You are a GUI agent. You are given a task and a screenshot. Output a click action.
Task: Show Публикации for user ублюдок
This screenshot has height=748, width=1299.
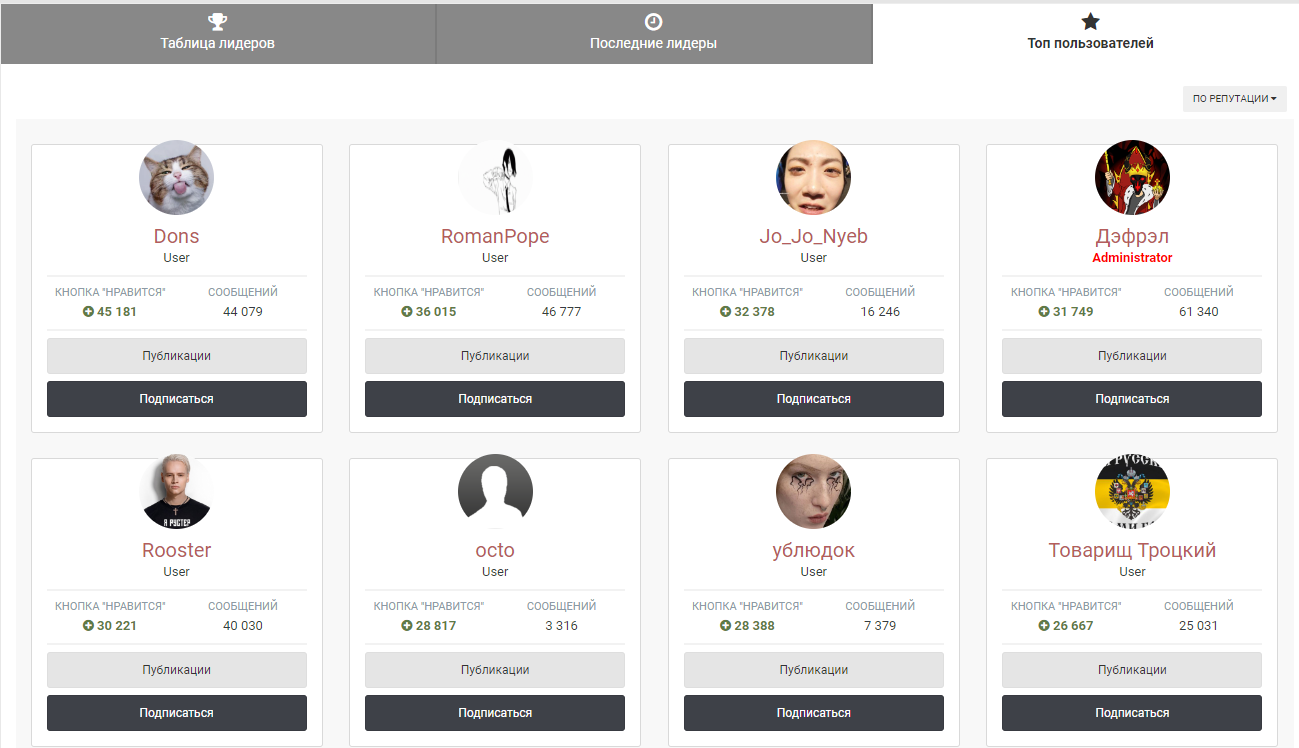coord(813,670)
